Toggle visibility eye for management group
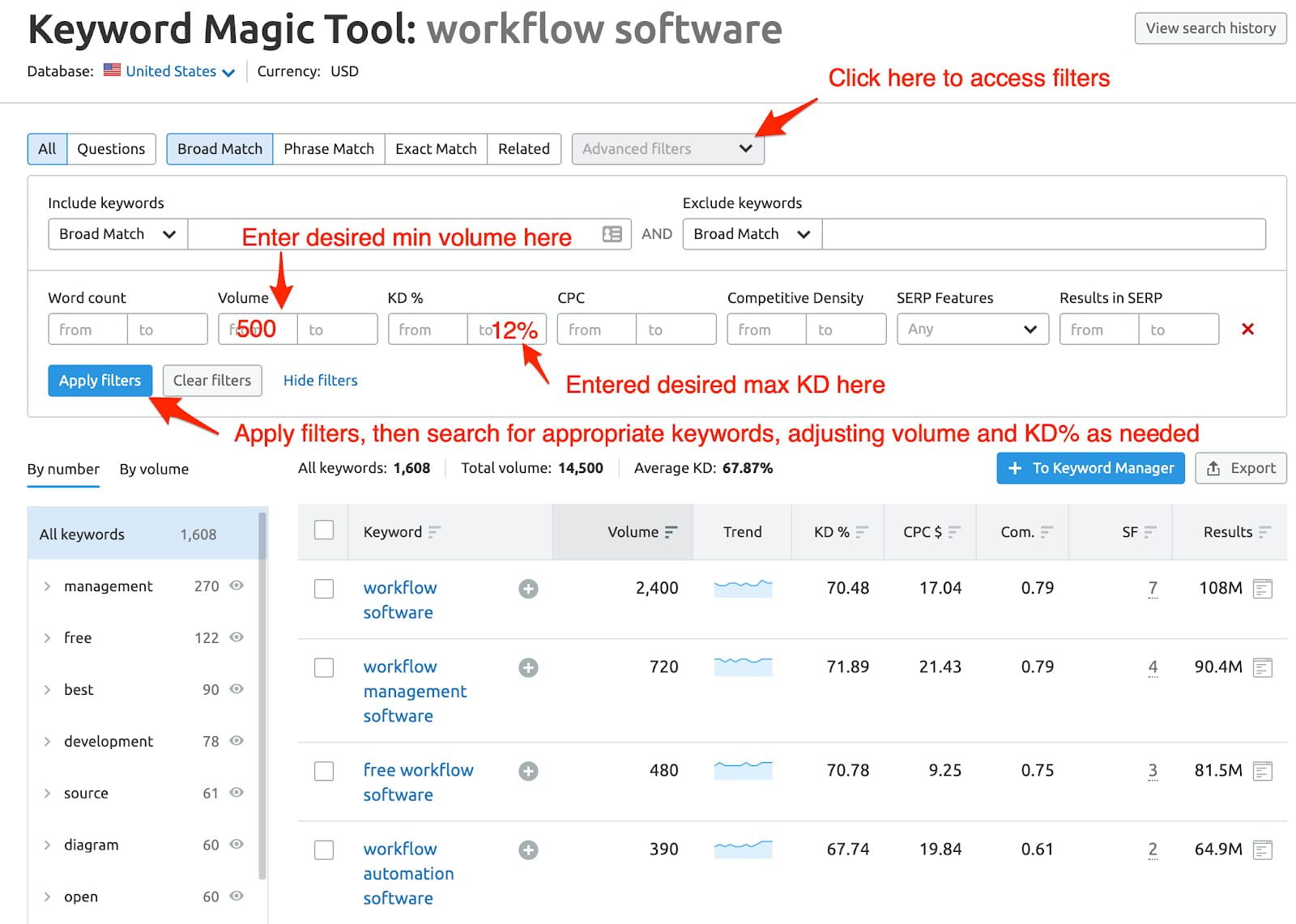Viewport: 1296px width, 924px height. pos(237,585)
